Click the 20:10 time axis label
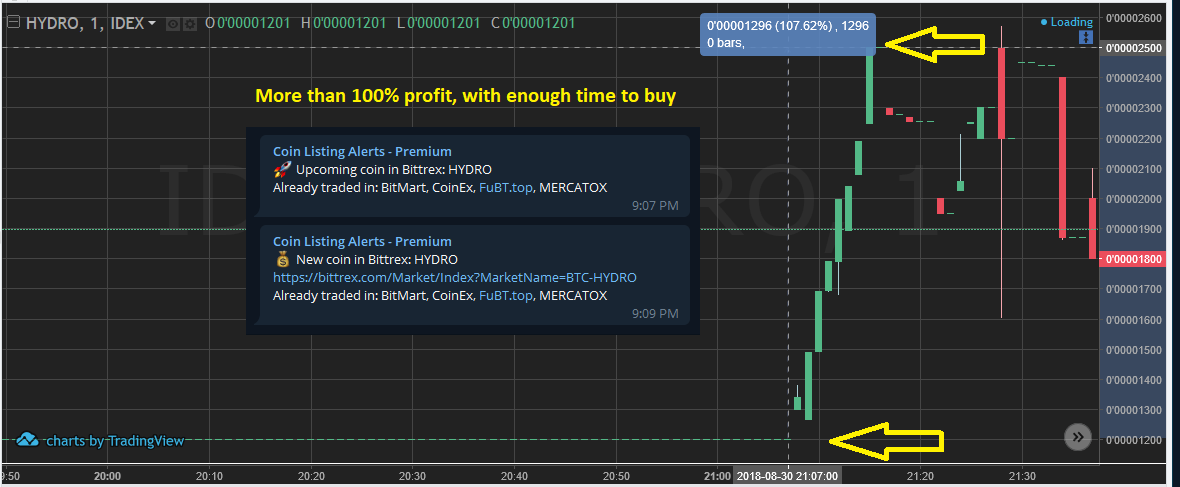 coord(208,476)
